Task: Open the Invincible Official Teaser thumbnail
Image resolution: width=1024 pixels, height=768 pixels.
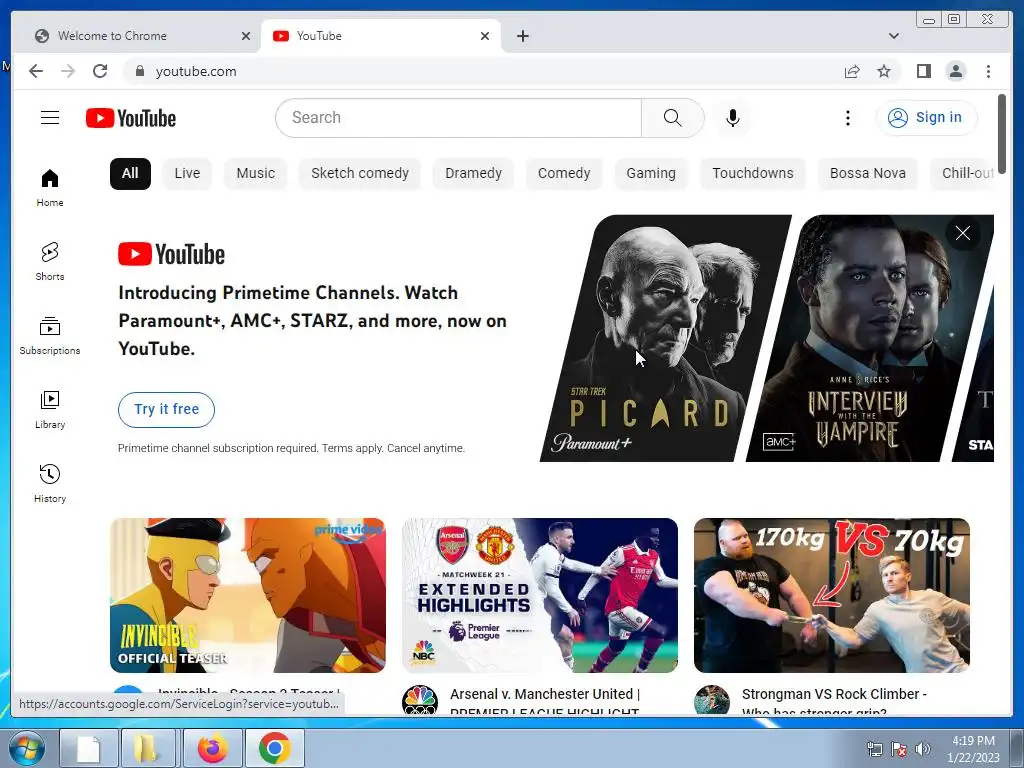Action: [248, 595]
